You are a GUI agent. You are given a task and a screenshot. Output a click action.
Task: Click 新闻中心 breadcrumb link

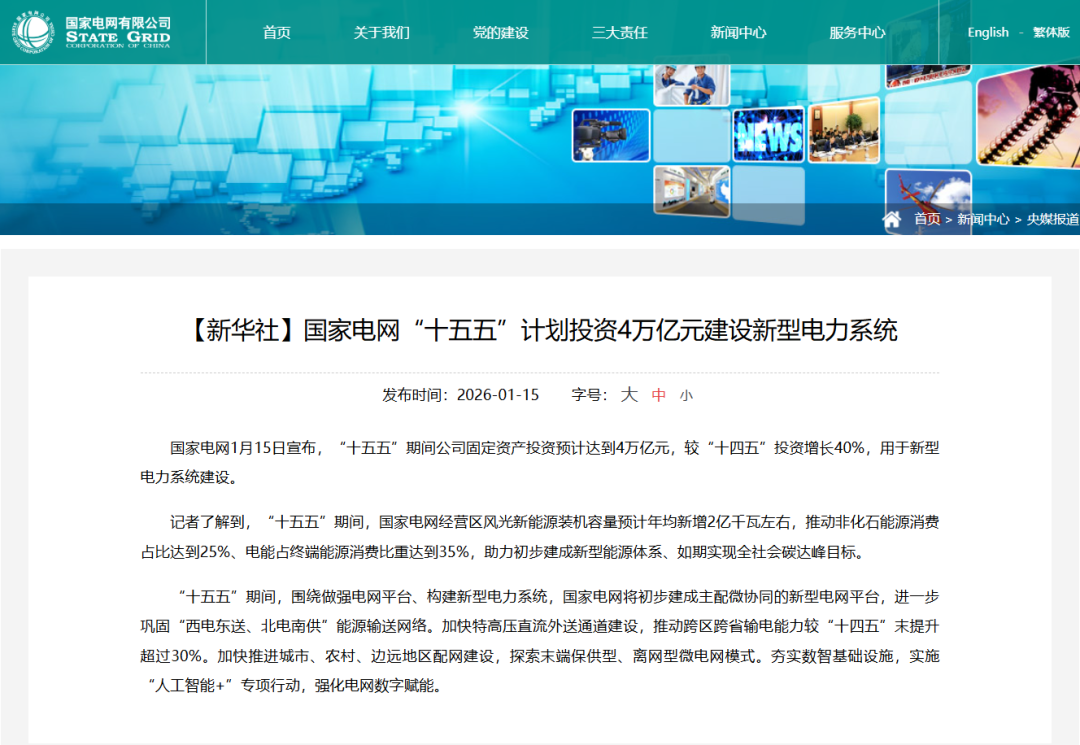tap(983, 219)
